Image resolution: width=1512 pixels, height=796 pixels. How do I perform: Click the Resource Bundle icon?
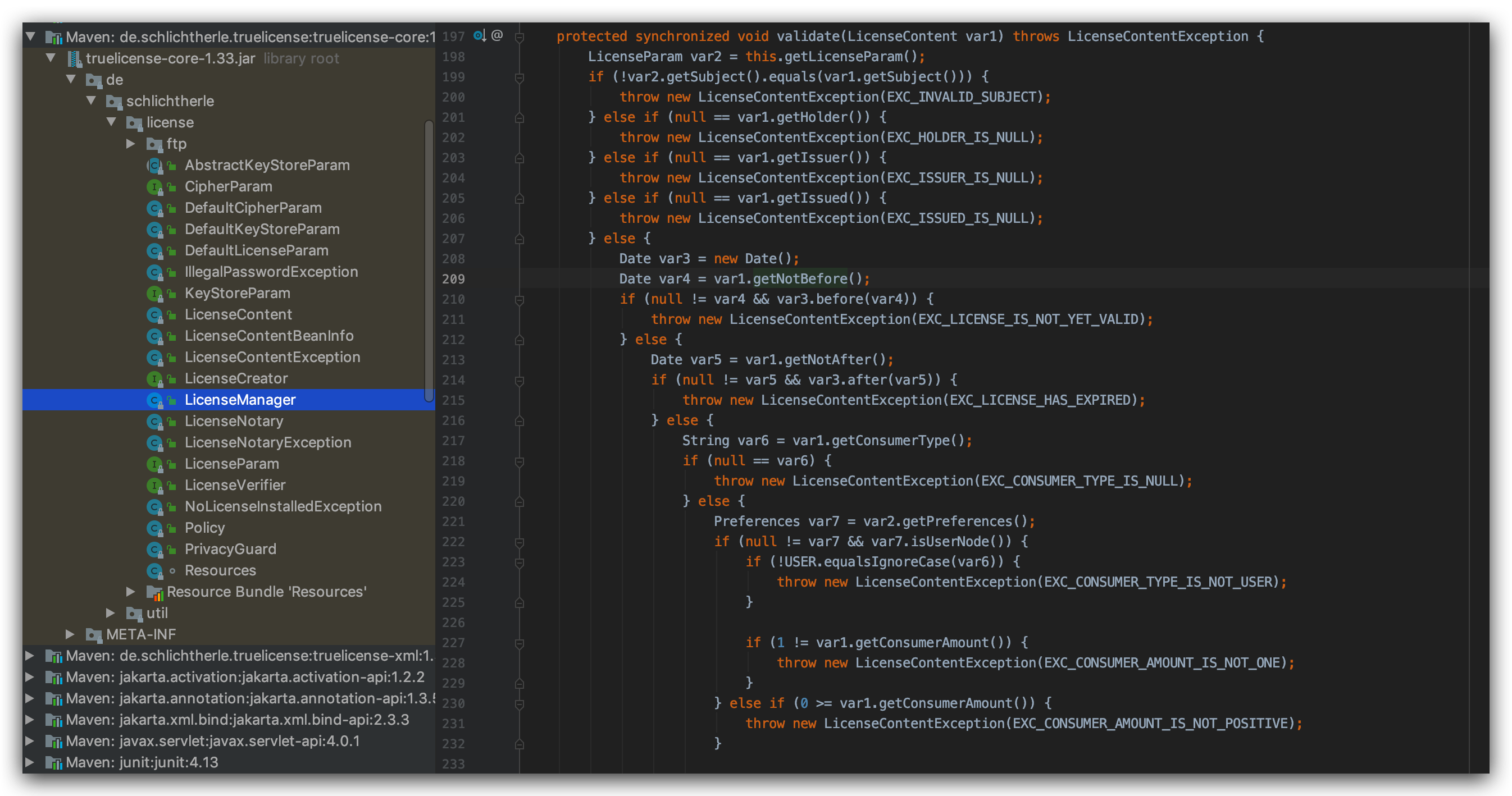[154, 592]
